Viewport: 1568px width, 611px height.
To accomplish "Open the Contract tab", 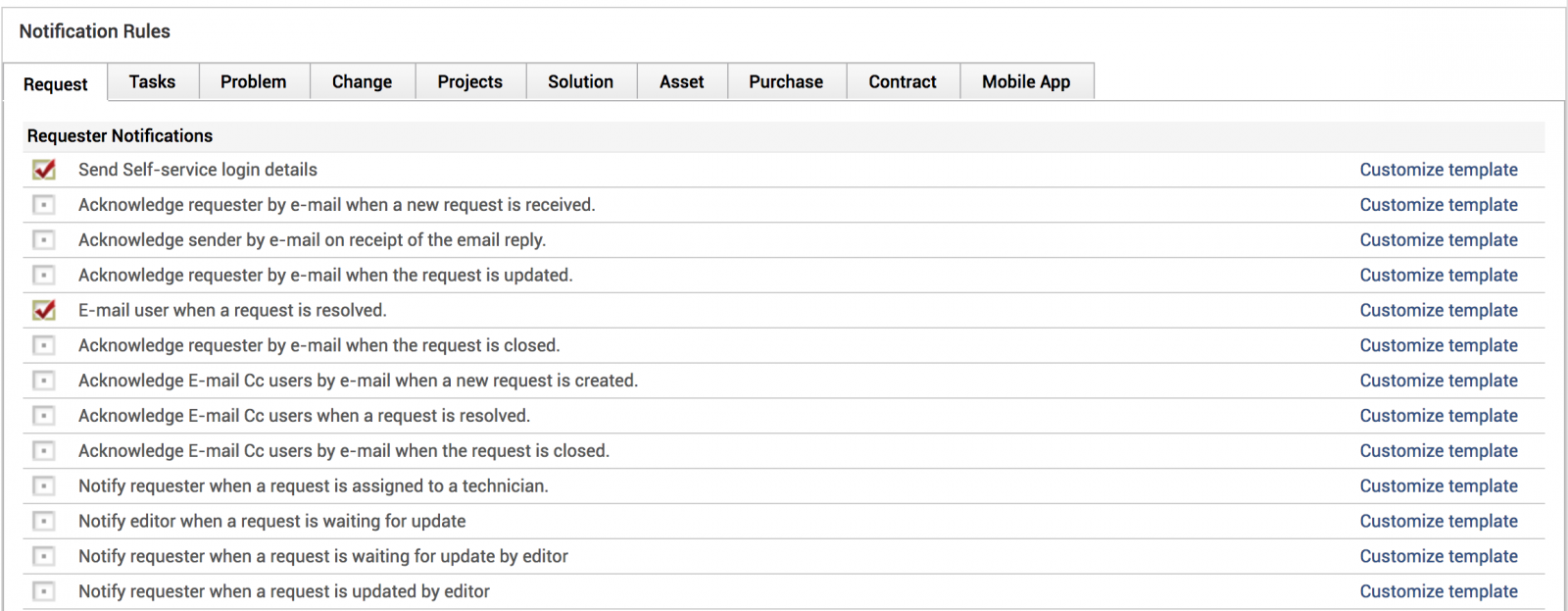I will point(902,82).
